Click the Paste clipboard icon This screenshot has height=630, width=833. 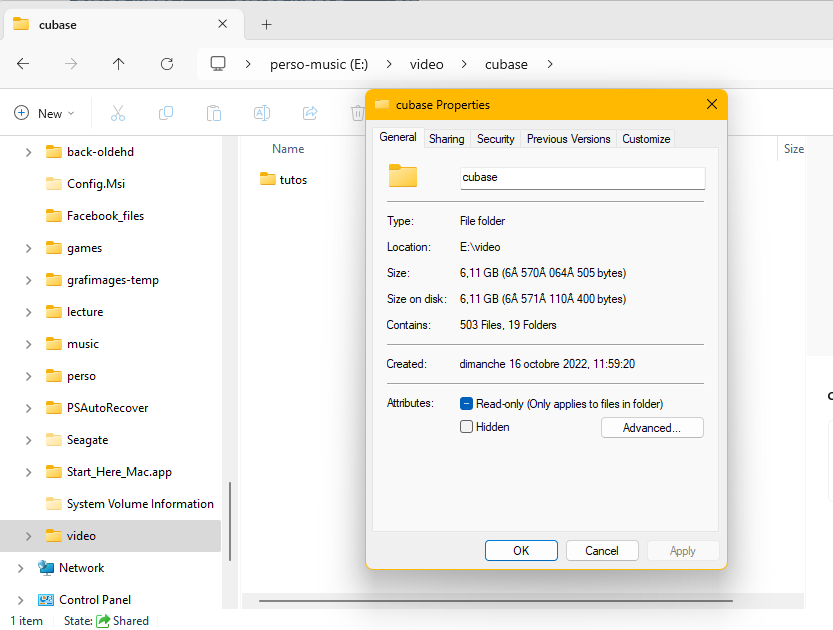pyautogui.click(x=214, y=113)
